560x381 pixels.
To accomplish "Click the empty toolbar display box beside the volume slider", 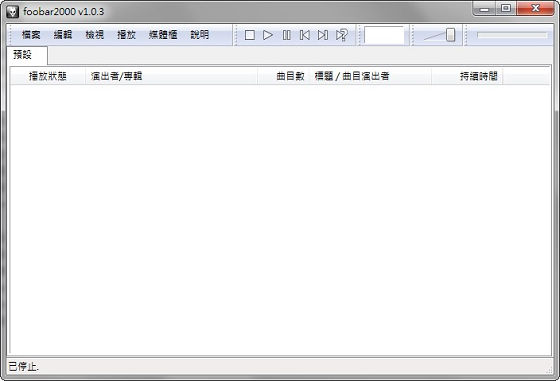I will [x=384, y=35].
